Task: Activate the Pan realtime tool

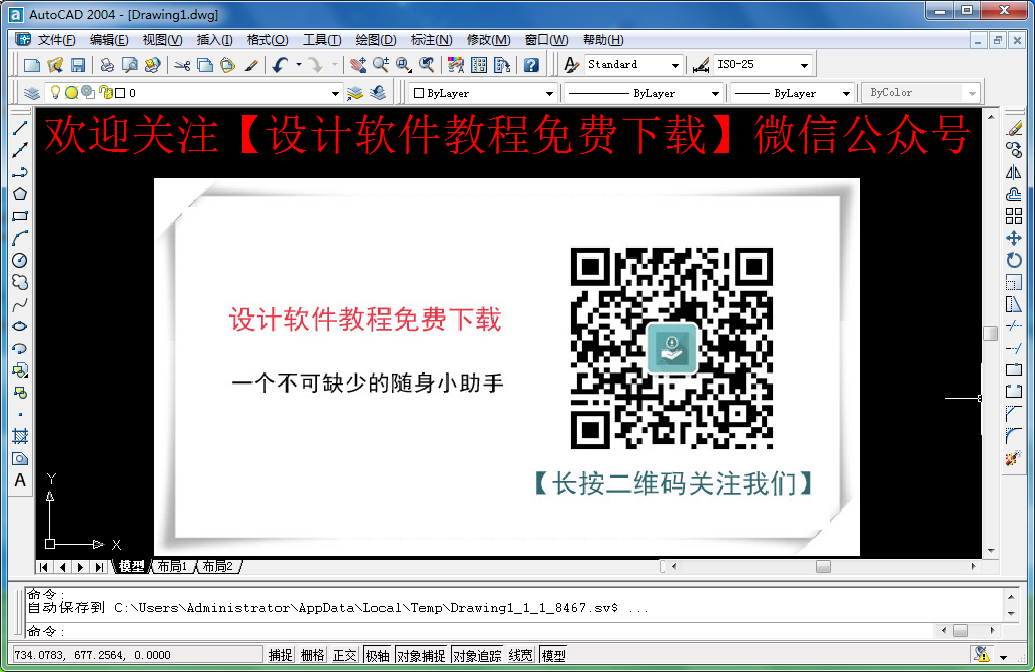Action: pyautogui.click(x=358, y=65)
